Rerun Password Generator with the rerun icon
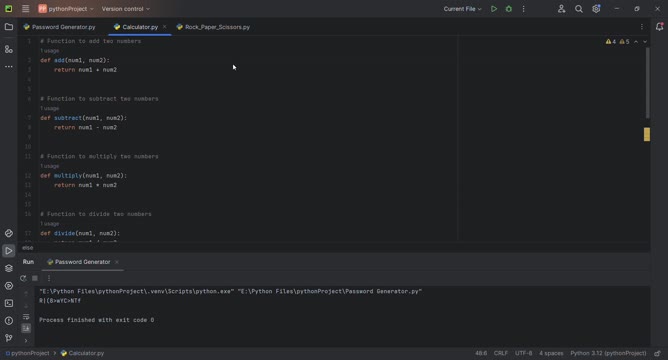Screen dimensions: 668x360 tap(23, 278)
